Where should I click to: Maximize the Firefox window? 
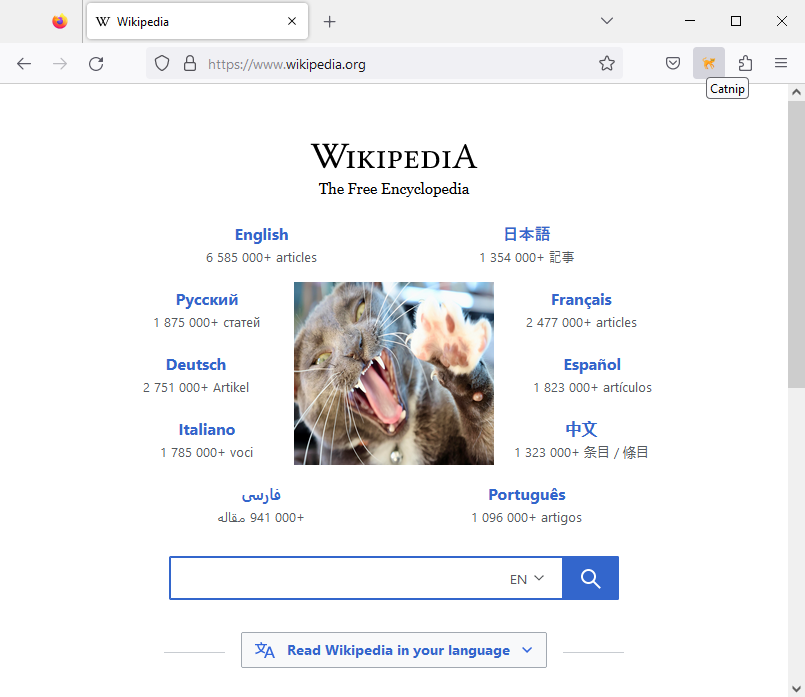coord(736,21)
